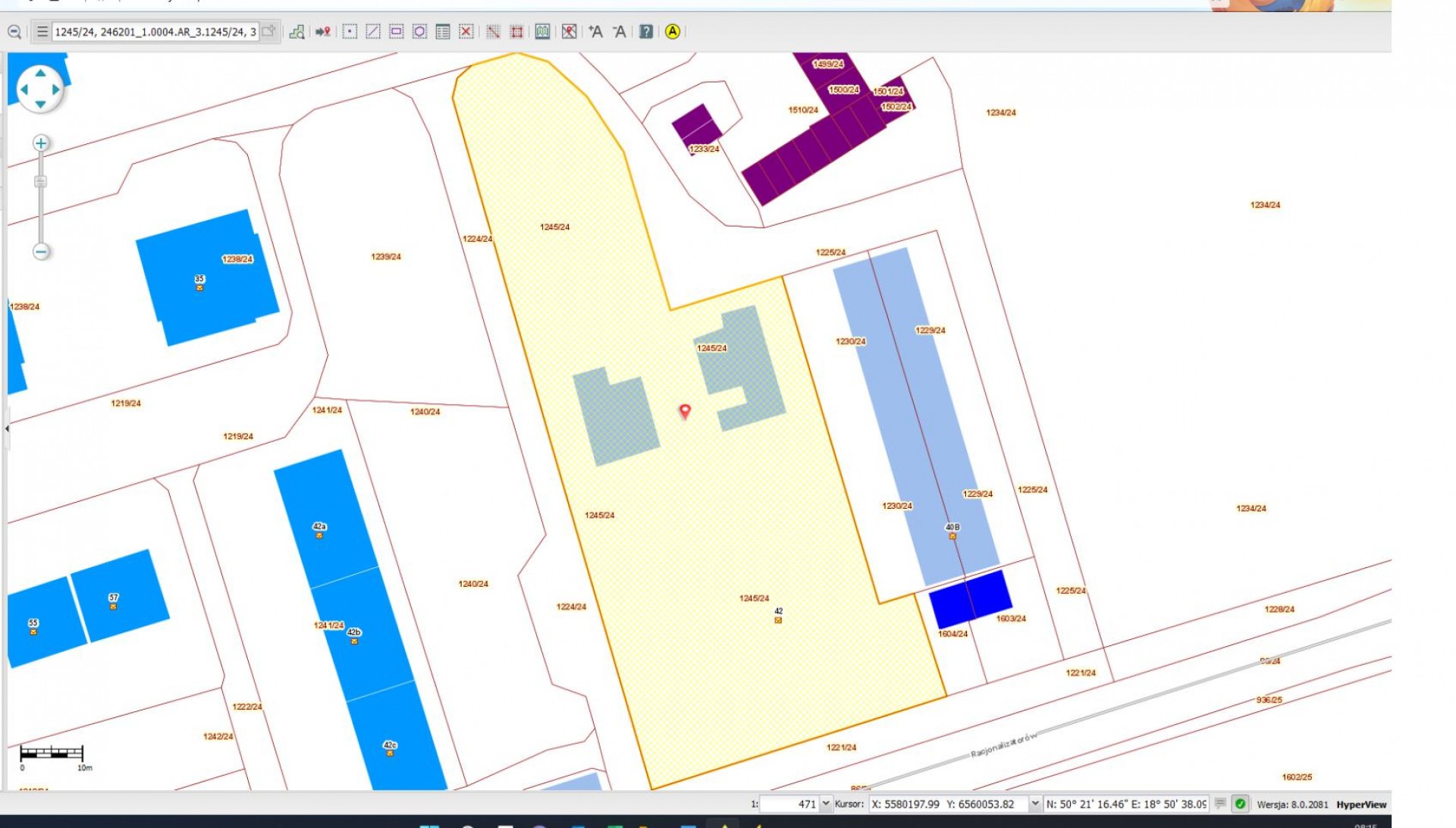Clear the selection with the red X tool
Viewport: 1456px width, 828px height.
(466, 32)
